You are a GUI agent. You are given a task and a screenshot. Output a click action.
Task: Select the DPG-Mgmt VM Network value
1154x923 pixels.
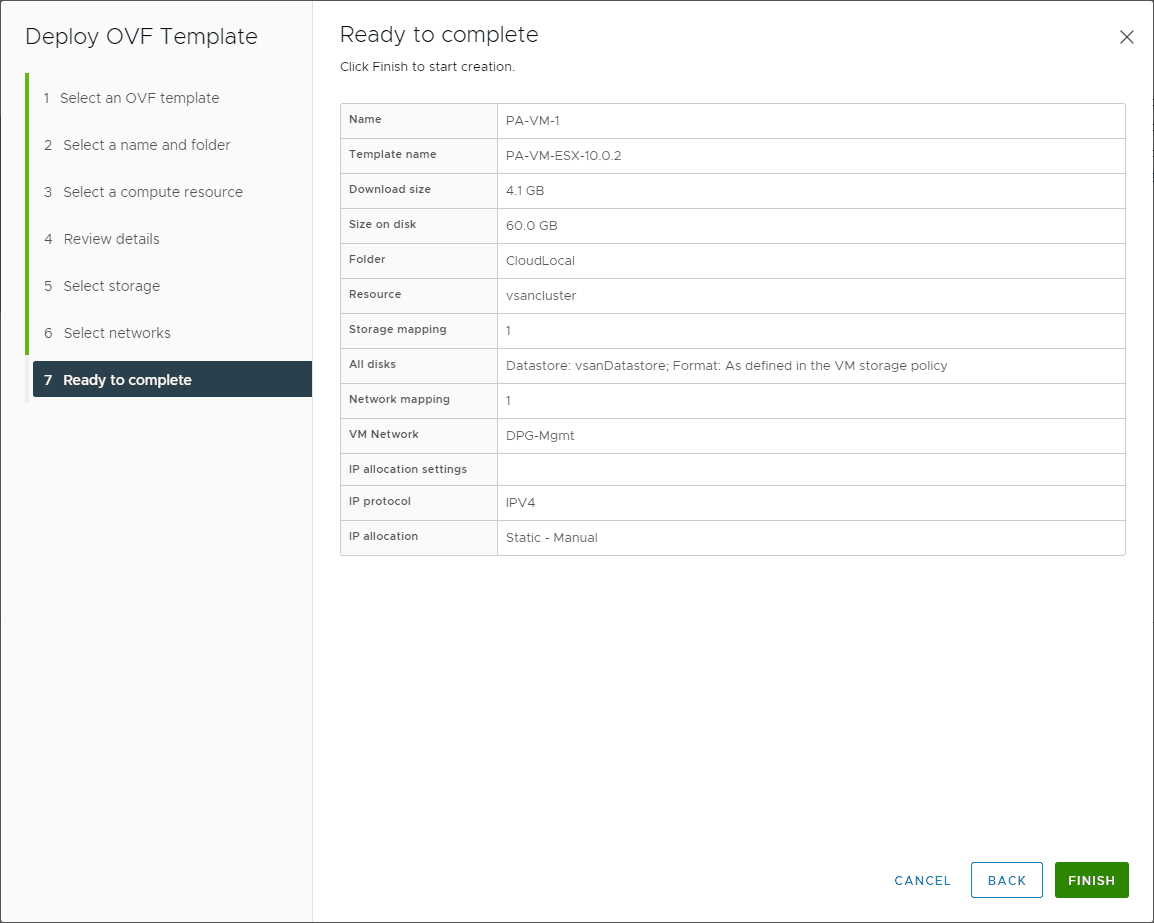pyautogui.click(x=540, y=436)
